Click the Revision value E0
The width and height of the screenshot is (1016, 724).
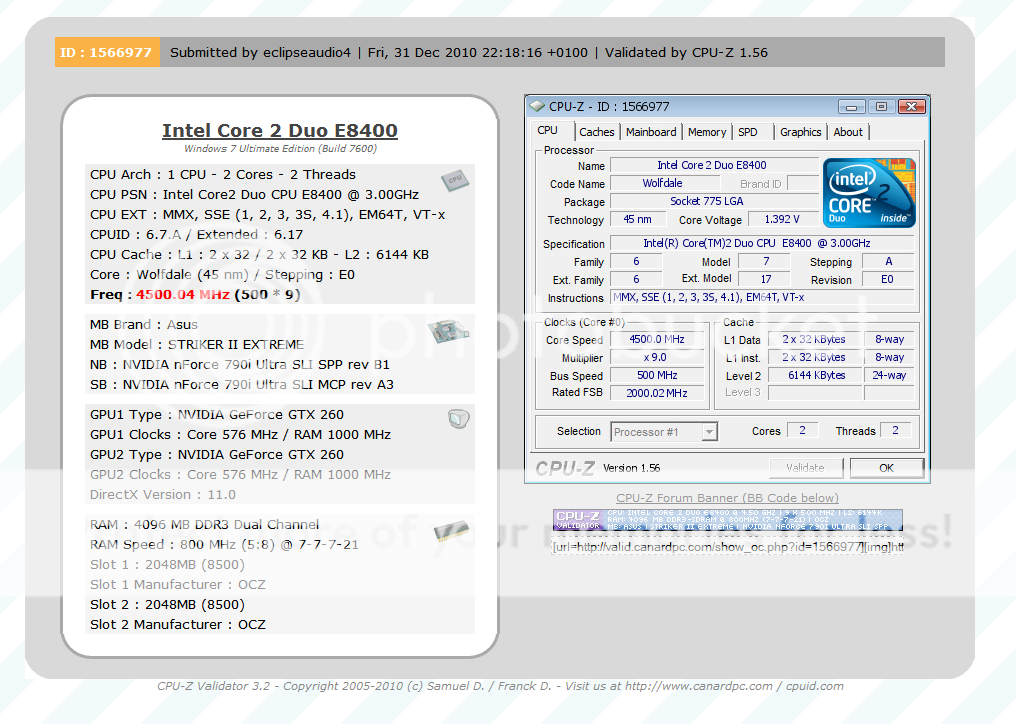coord(888,279)
